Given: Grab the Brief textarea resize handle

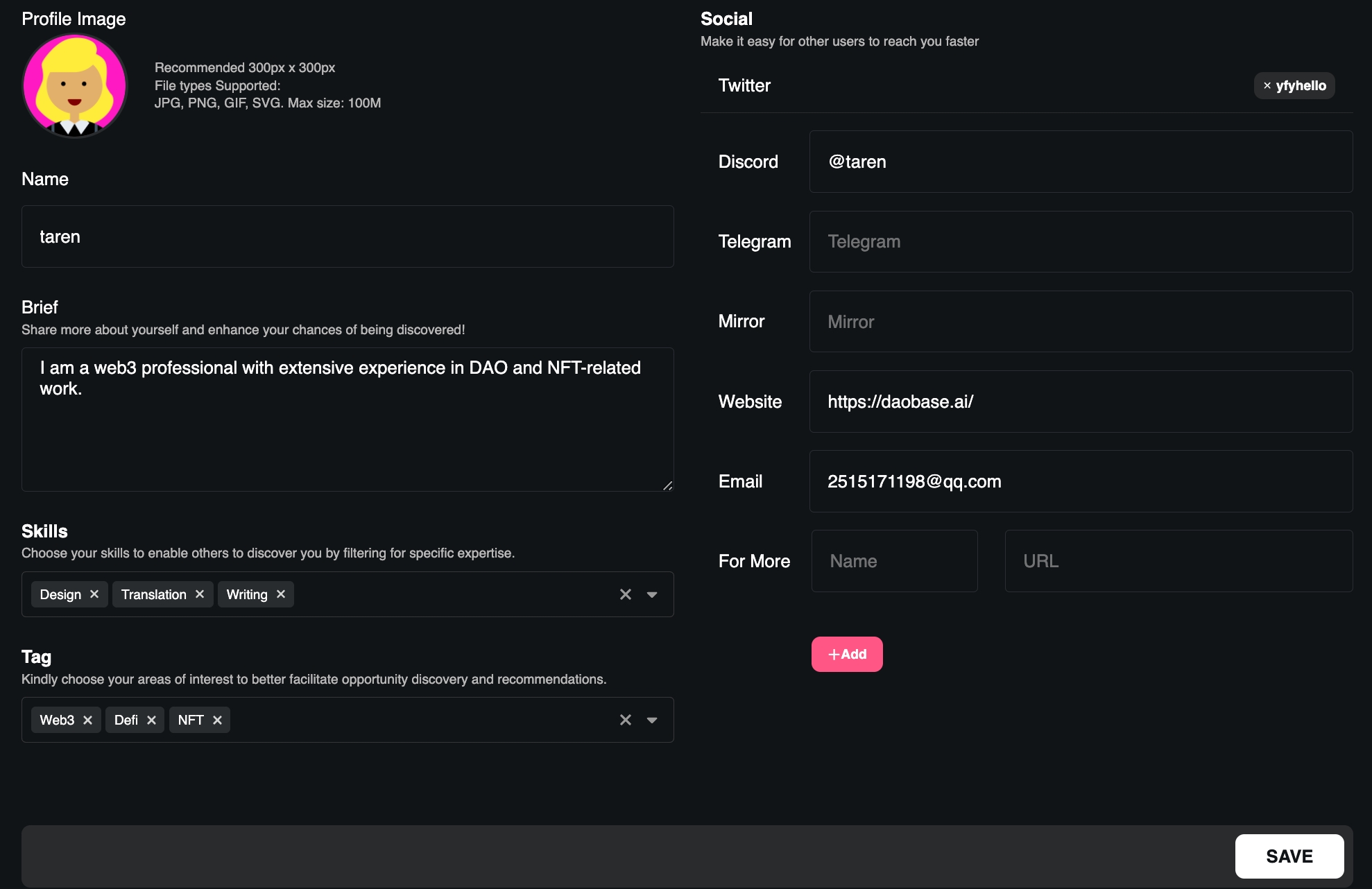Looking at the screenshot, I should click(667, 485).
